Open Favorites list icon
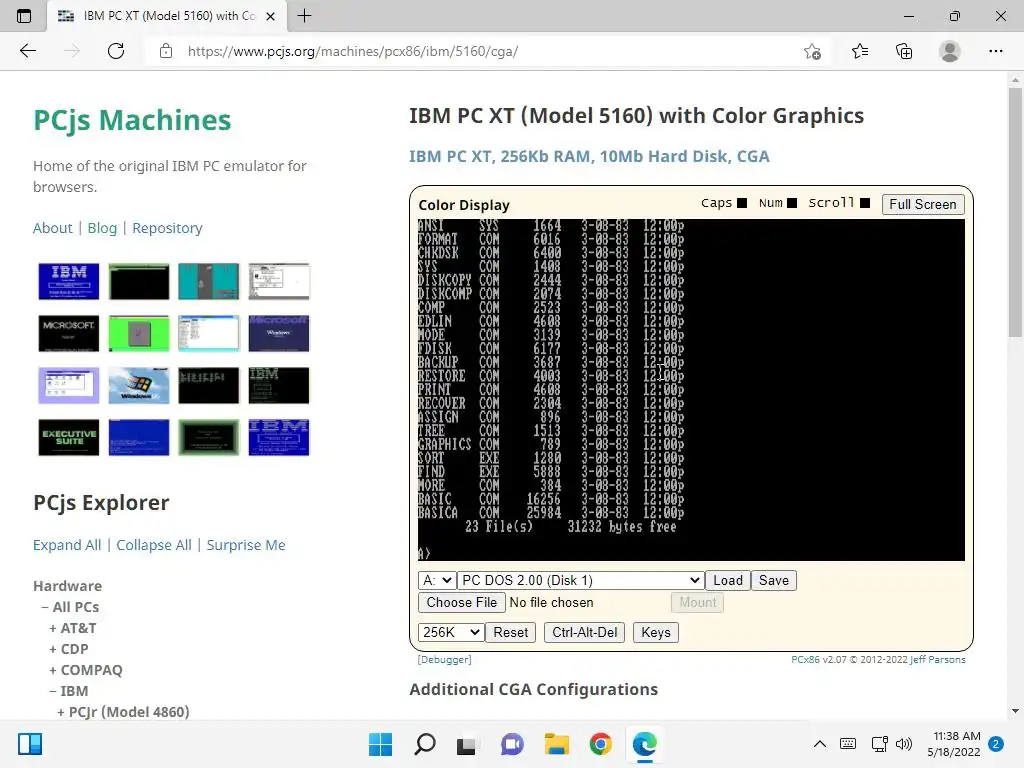Screen dimensions: 1024x768 [x=859, y=51]
